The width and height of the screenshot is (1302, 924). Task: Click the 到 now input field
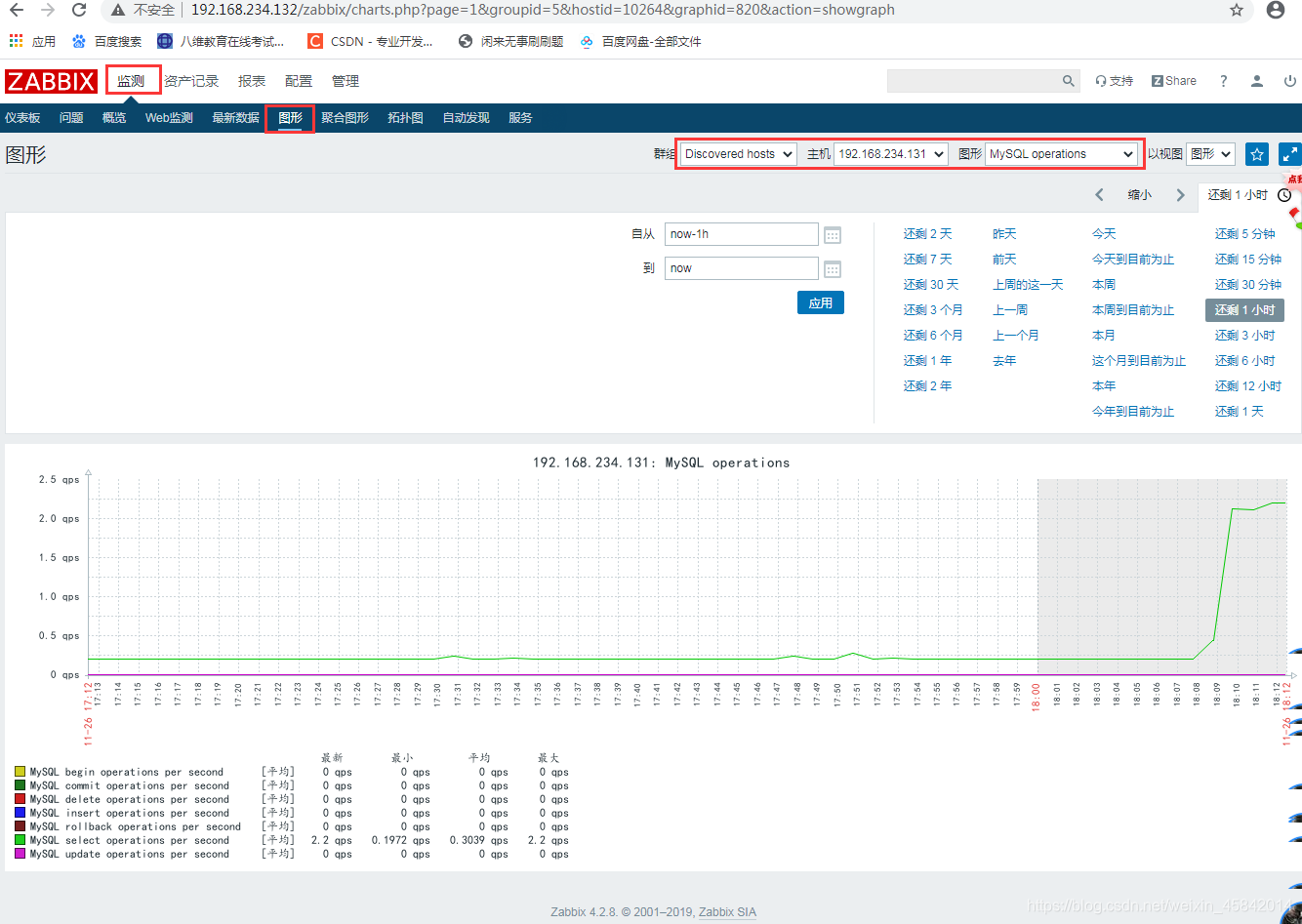pyautogui.click(x=742, y=268)
